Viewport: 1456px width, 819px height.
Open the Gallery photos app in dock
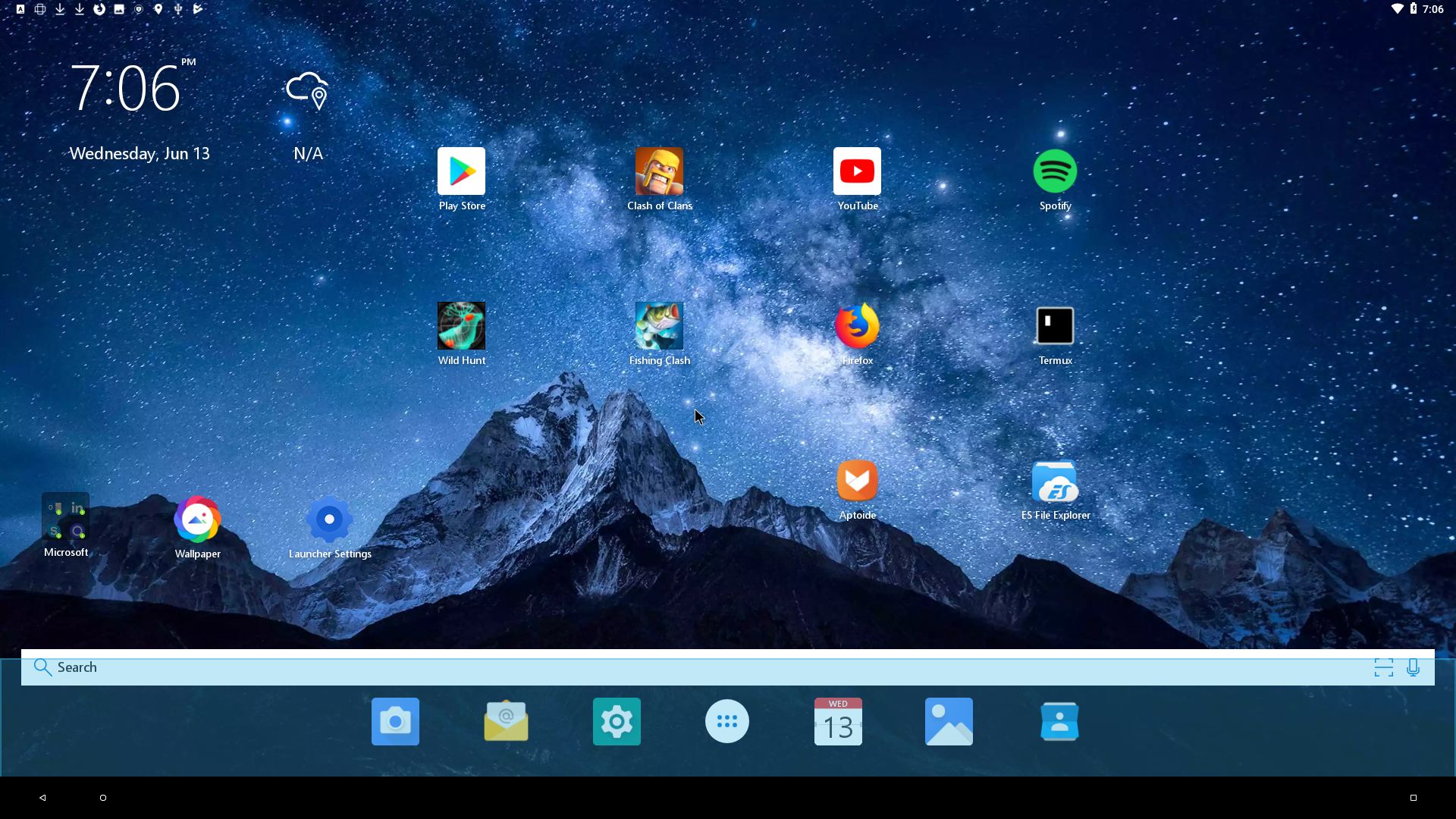pyautogui.click(x=949, y=721)
